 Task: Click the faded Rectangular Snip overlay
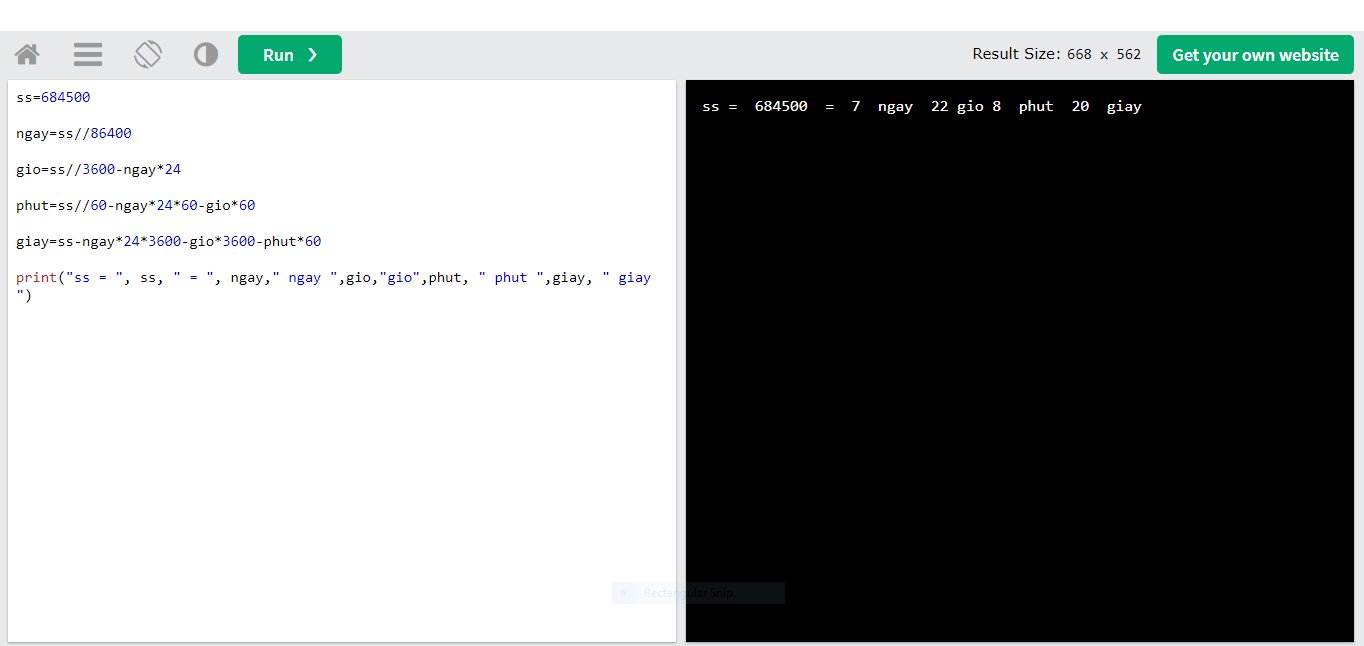tap(698, 593)
